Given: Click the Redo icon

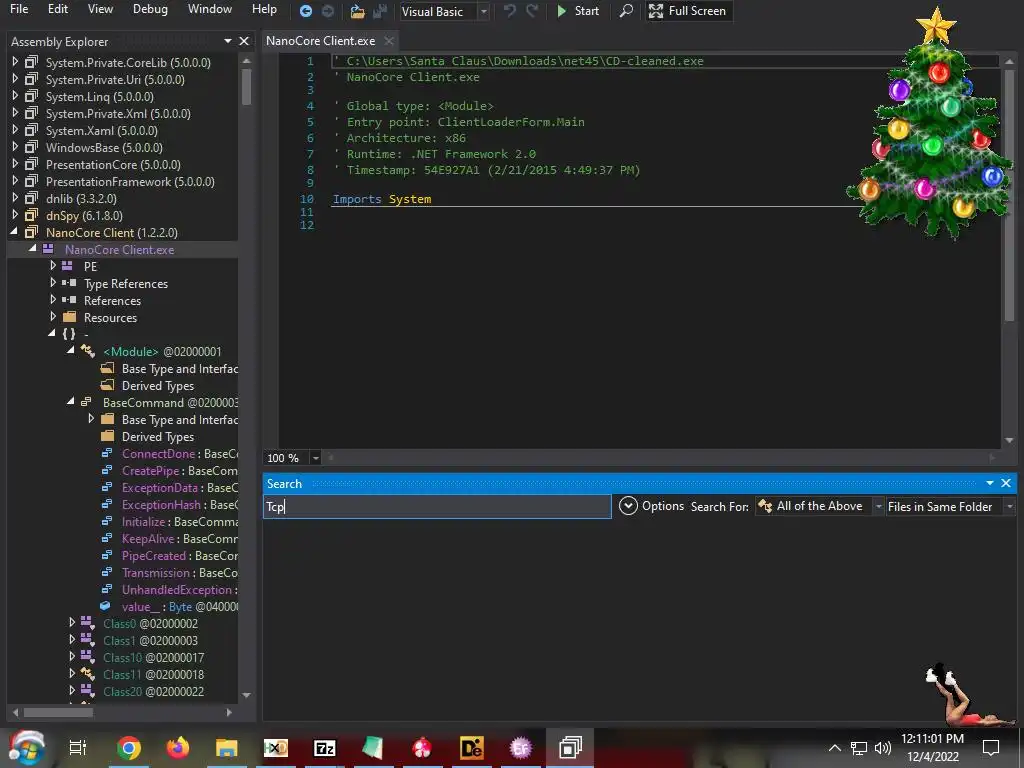Looking at the screenshot, I should 532,11.
